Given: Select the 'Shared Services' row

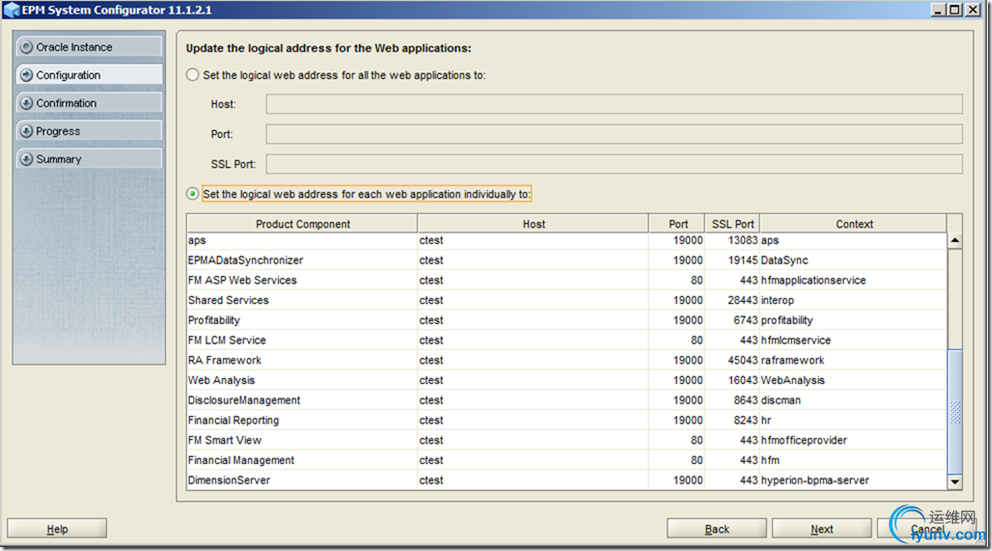Looking at the screenshot, I should coord(567,300).
